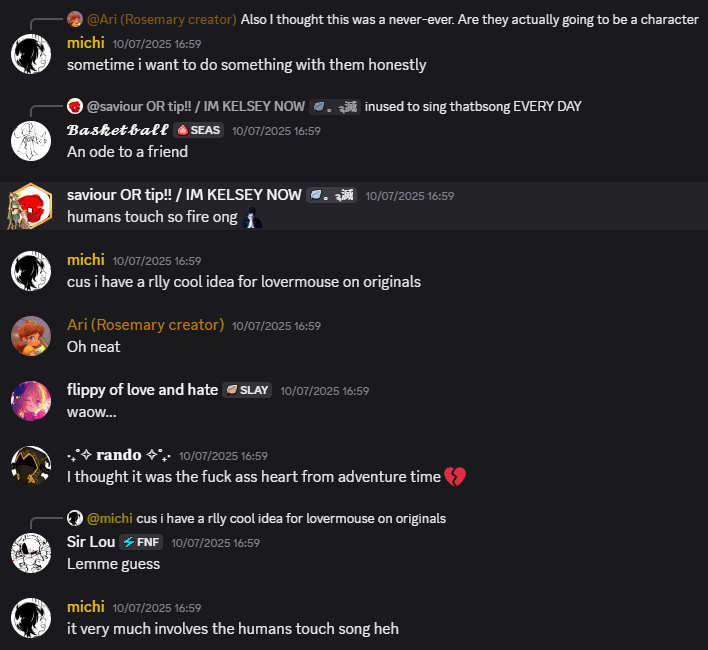Screen dimensions: 708x650
Task: Jump to the replied message "inused to sing thatbsong"
Action: tap(472, 106)
